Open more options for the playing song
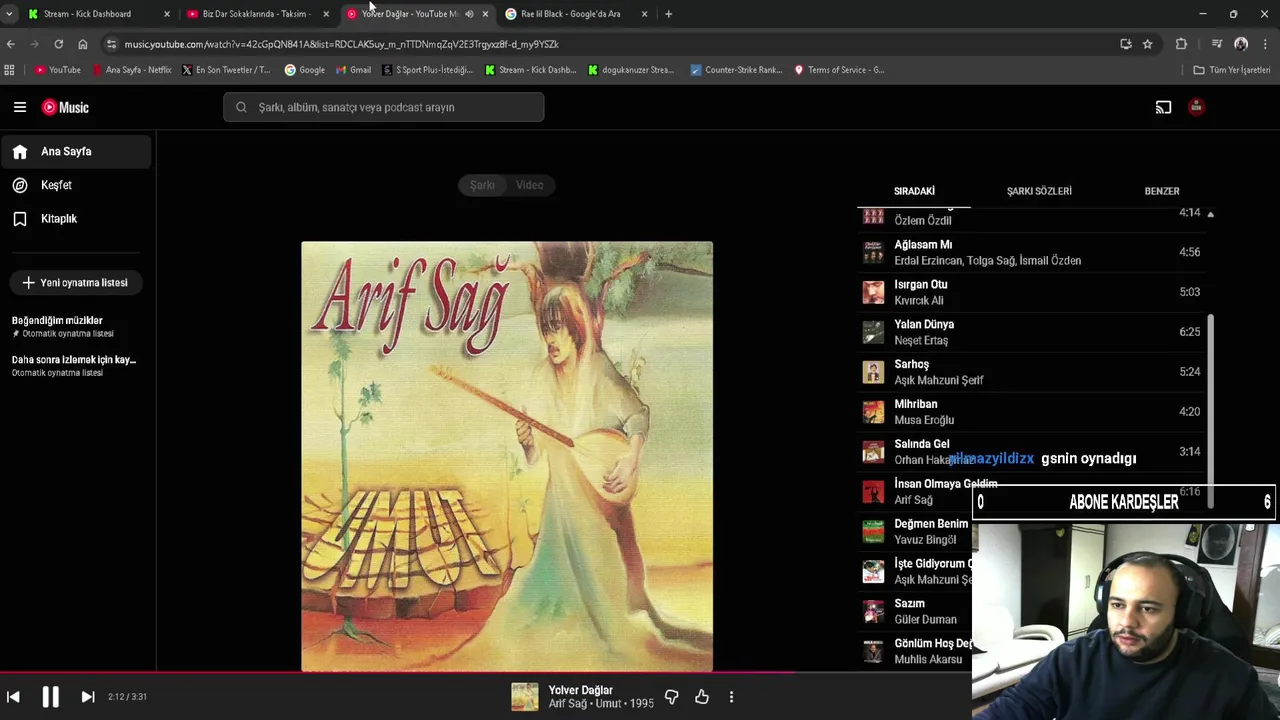 tap(731, 697)
